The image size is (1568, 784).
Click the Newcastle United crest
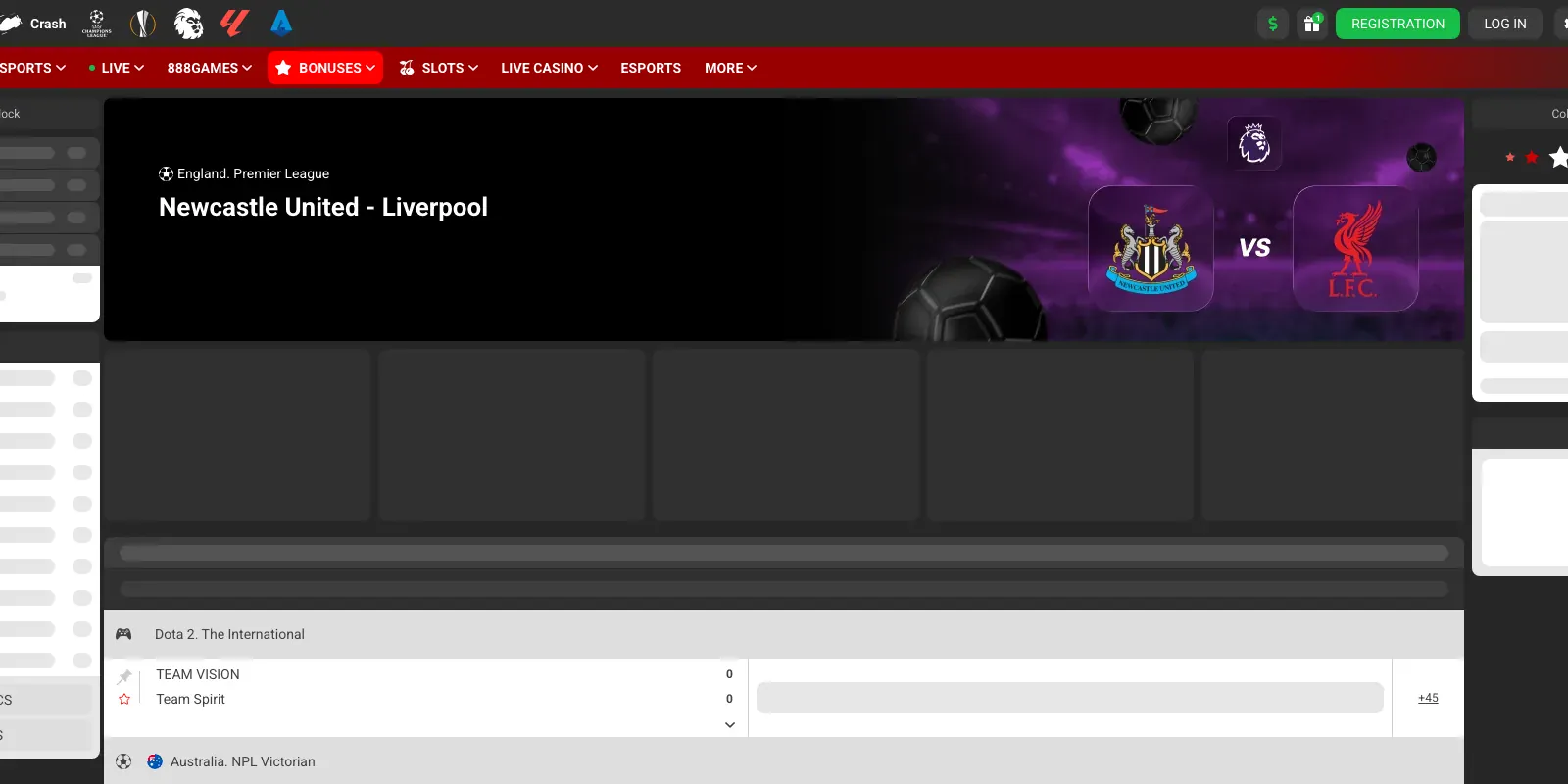click(x=1151, y=248)
